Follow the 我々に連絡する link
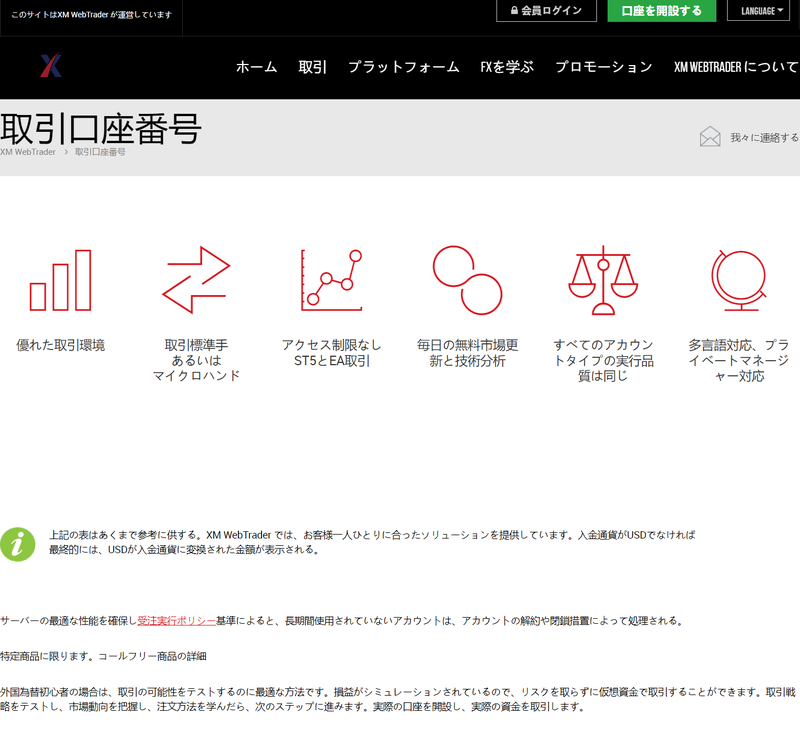The image size is (800, 736). point(764,137)
